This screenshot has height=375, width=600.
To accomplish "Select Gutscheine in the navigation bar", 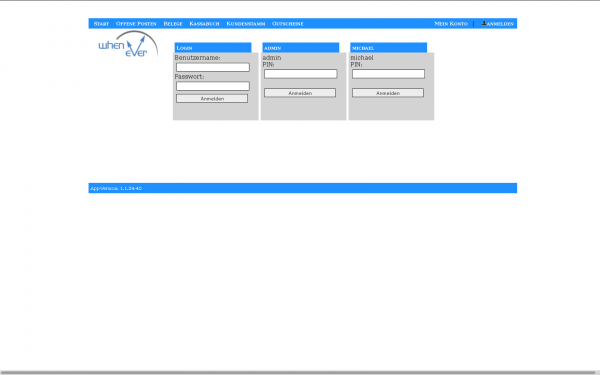I will (x=288, y=24).
